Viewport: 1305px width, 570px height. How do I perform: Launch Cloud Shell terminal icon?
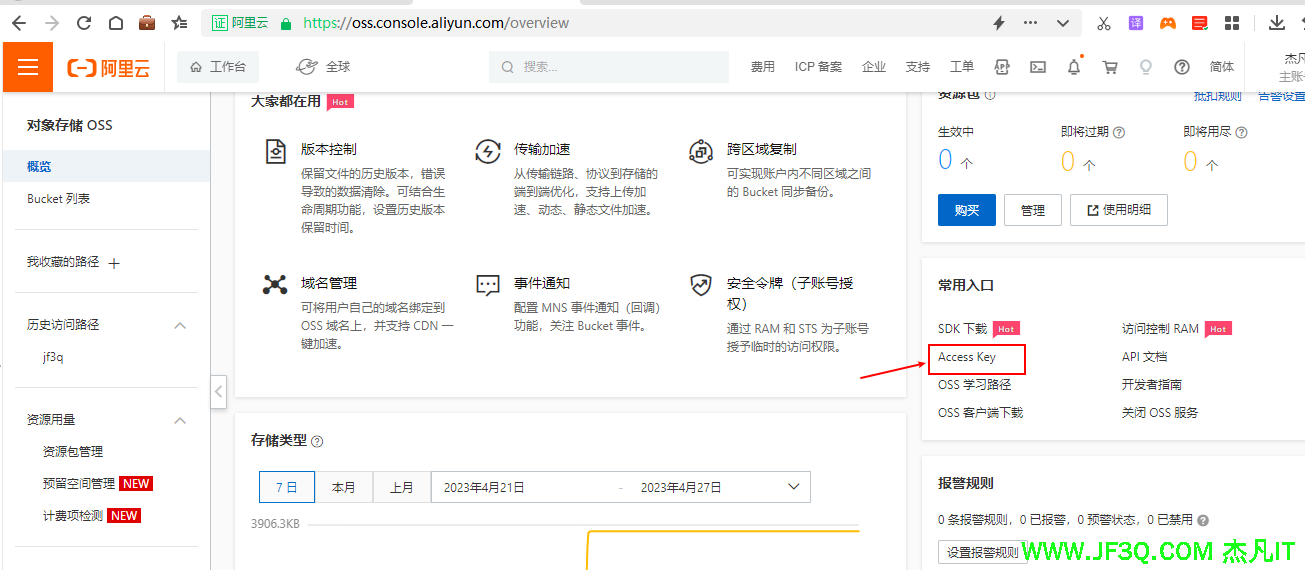click(1038, 67)
